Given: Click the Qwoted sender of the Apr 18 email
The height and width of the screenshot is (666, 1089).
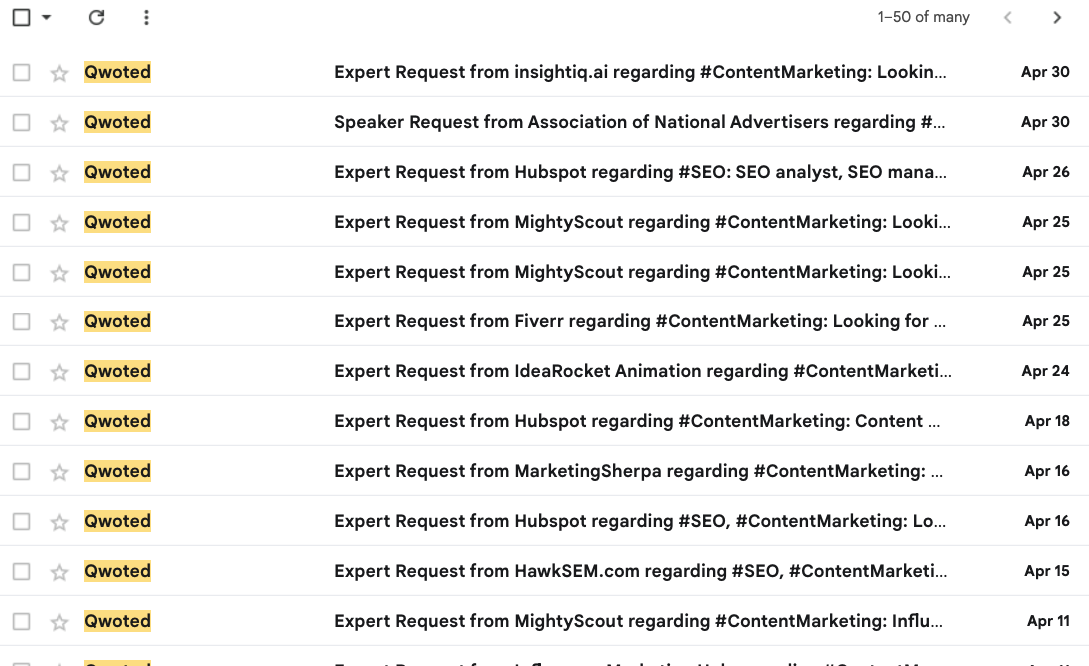Looking at the screenshot, I should 118,421.
